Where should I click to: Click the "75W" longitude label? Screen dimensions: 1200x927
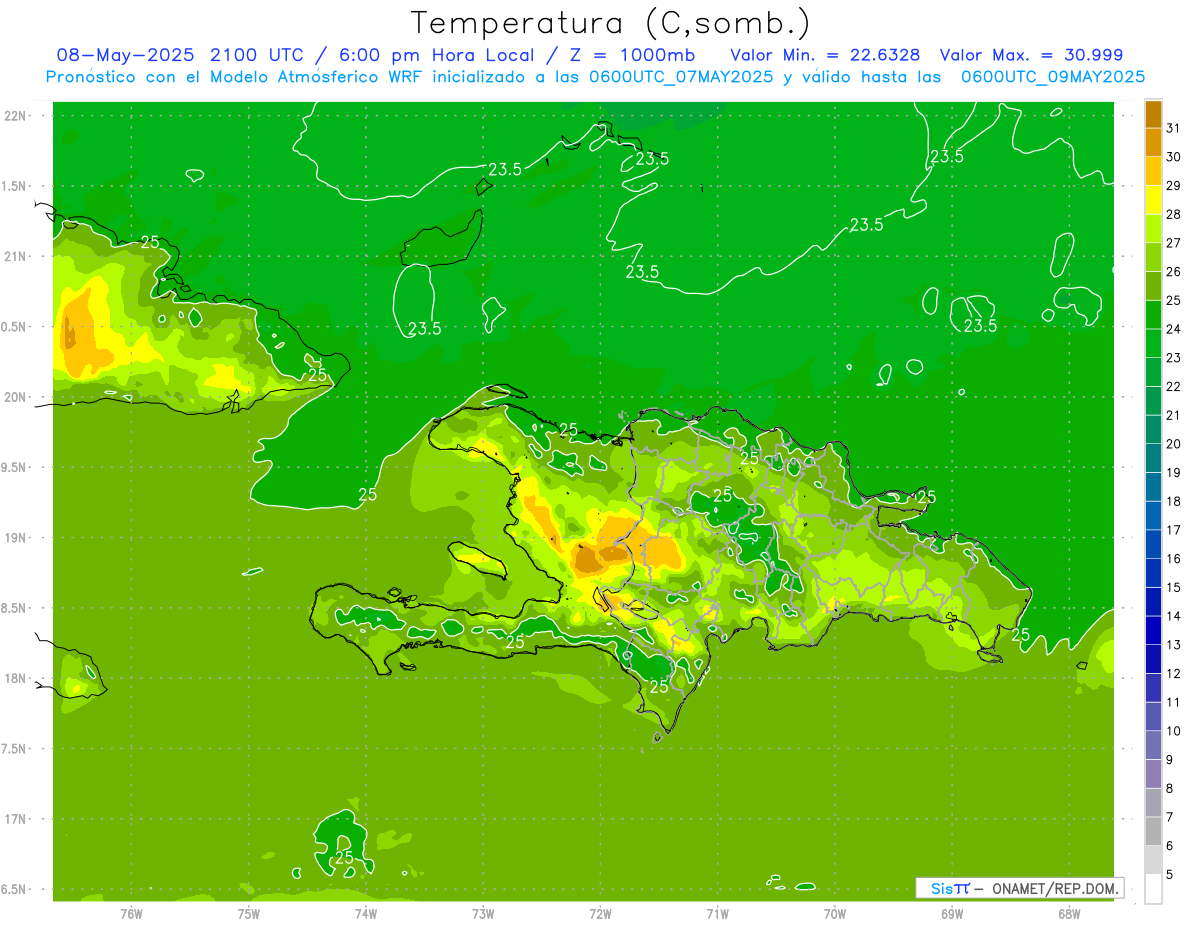(248, 913)
